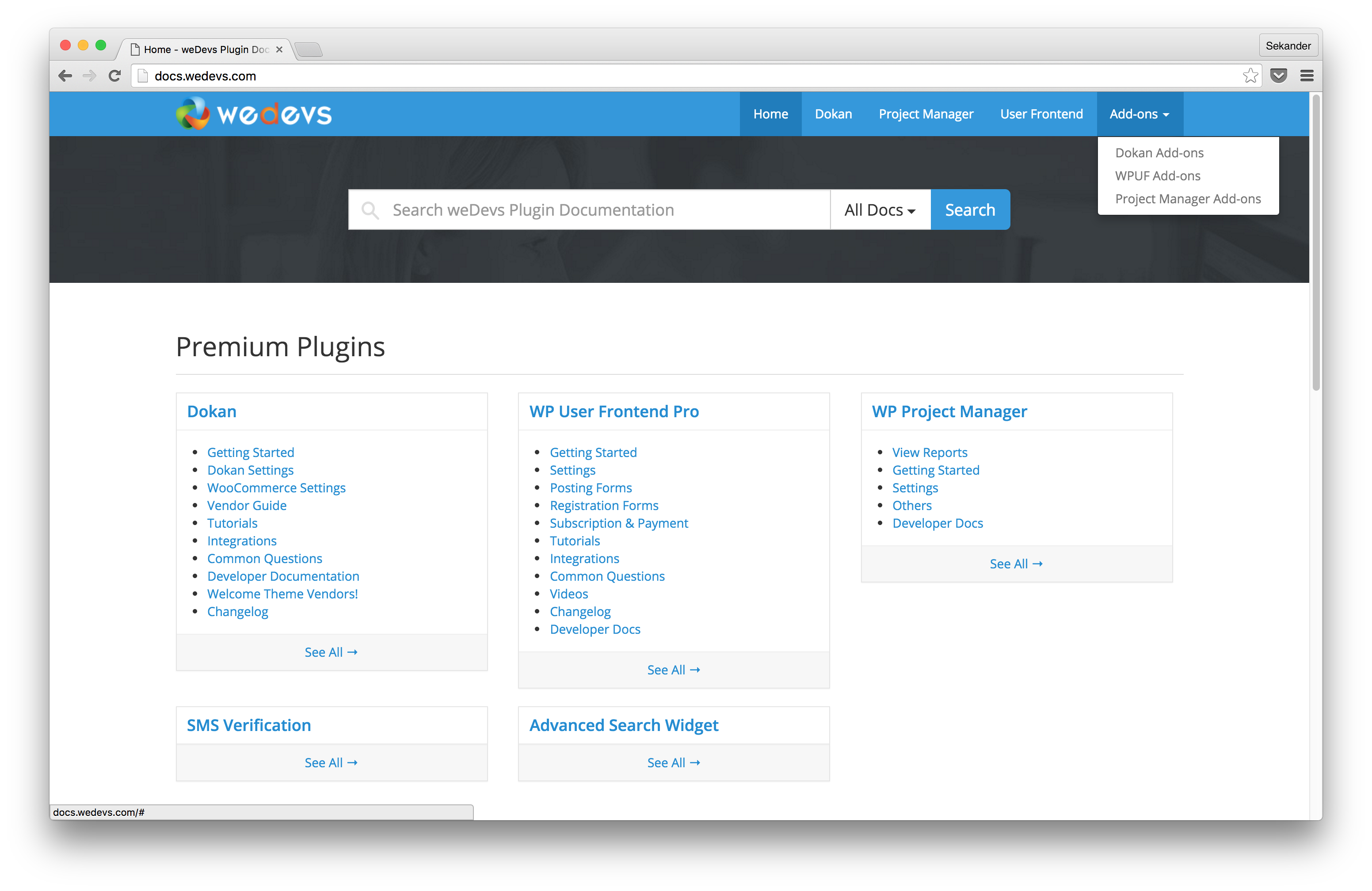
Task: Open a new browser tab
Action: click(x=309, y=49)
